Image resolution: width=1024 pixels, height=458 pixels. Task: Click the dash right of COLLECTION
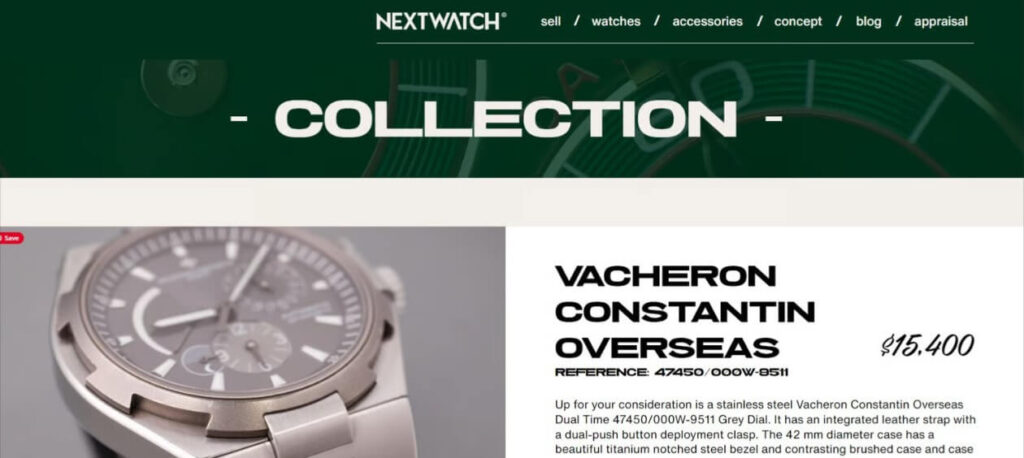pyautogui.click(x=773, y=119)
